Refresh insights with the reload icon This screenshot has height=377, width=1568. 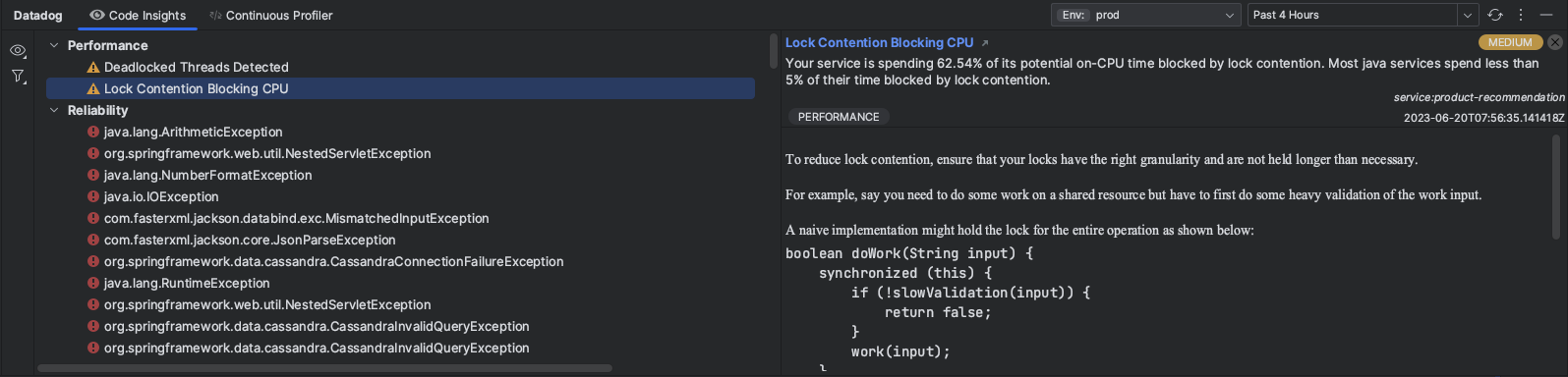[x=1495, y=15]
